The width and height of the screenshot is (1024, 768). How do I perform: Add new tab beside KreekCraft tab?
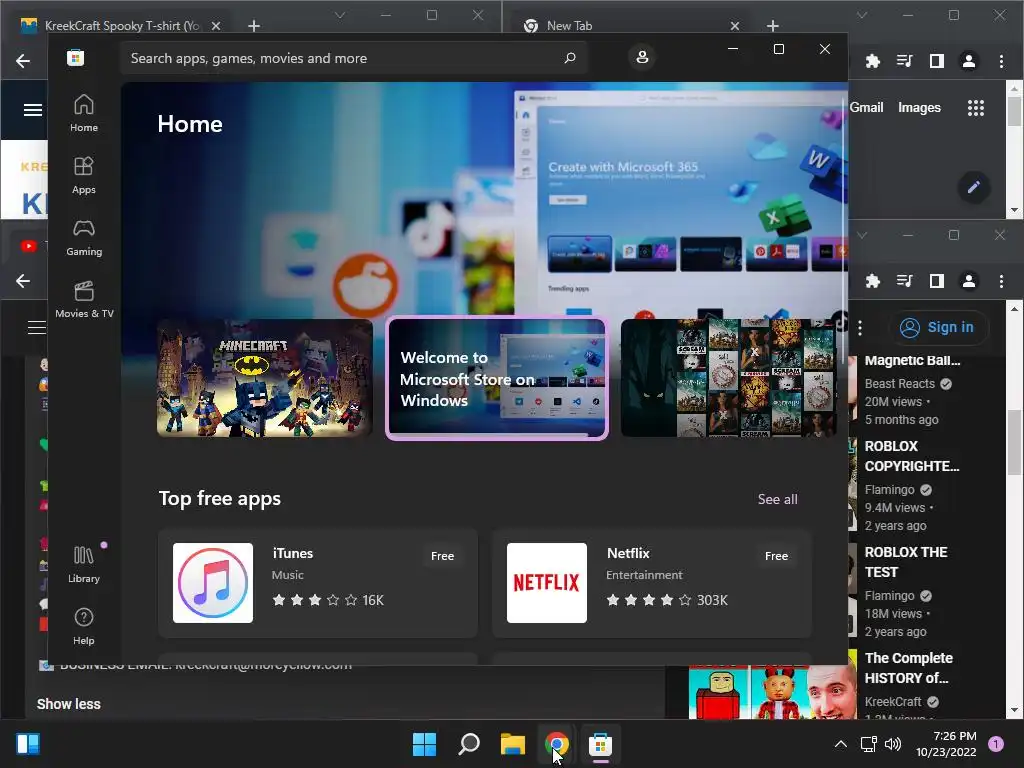(x=254, y=25)
